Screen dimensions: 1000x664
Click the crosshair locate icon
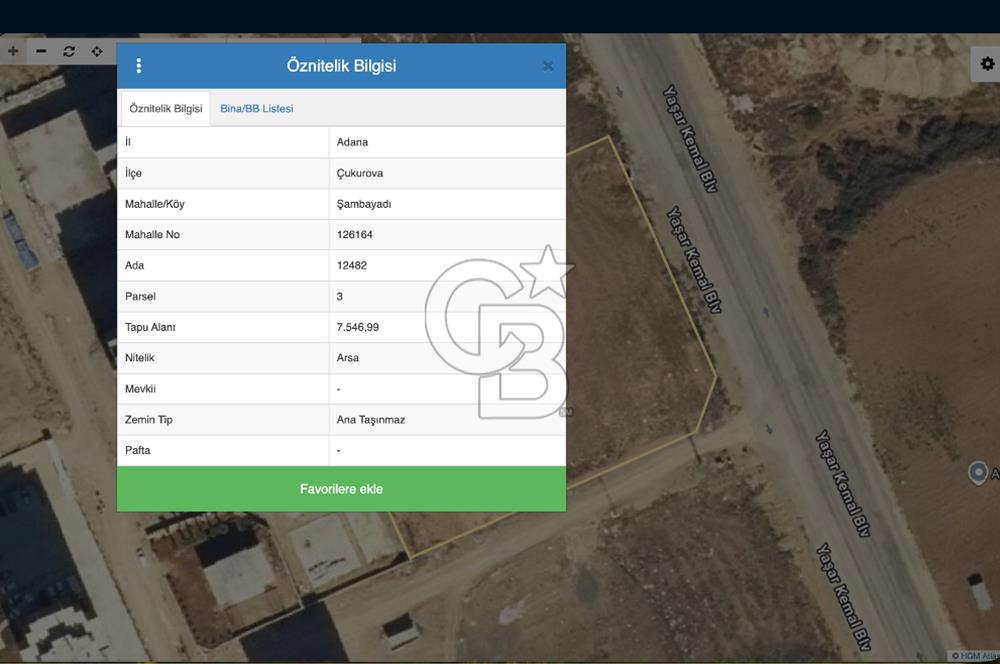97,51
